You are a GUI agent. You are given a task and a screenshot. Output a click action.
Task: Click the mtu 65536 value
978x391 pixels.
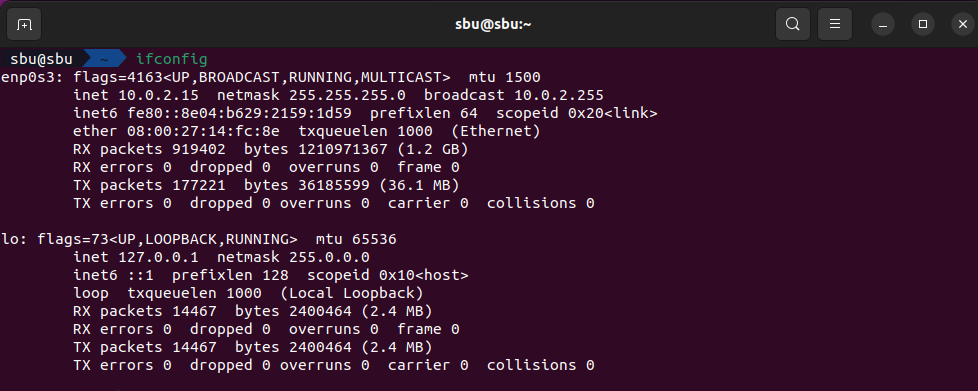(x=356, y=239)
